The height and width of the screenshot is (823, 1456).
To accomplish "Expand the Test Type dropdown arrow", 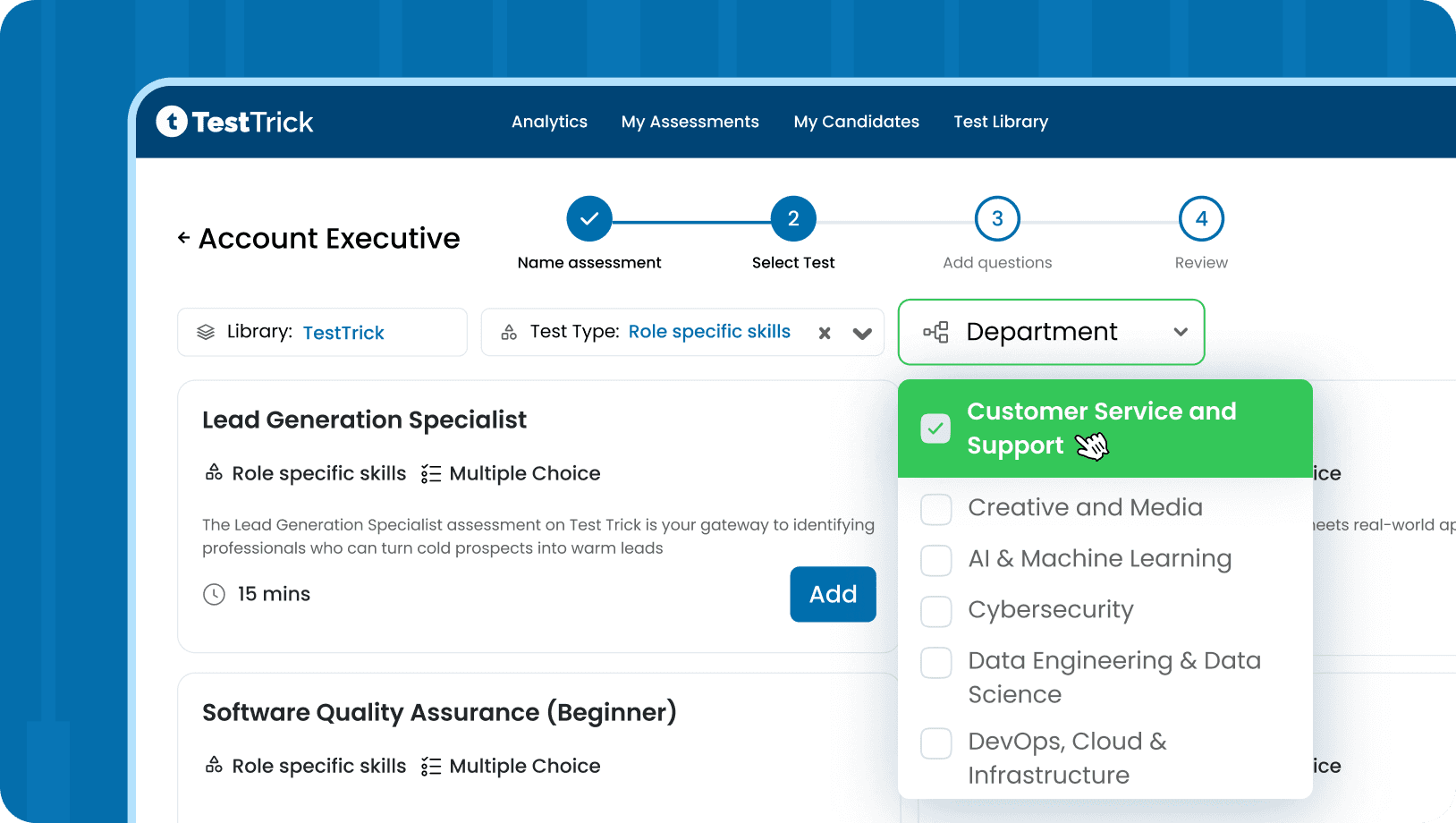I will [x=862, y=334].
